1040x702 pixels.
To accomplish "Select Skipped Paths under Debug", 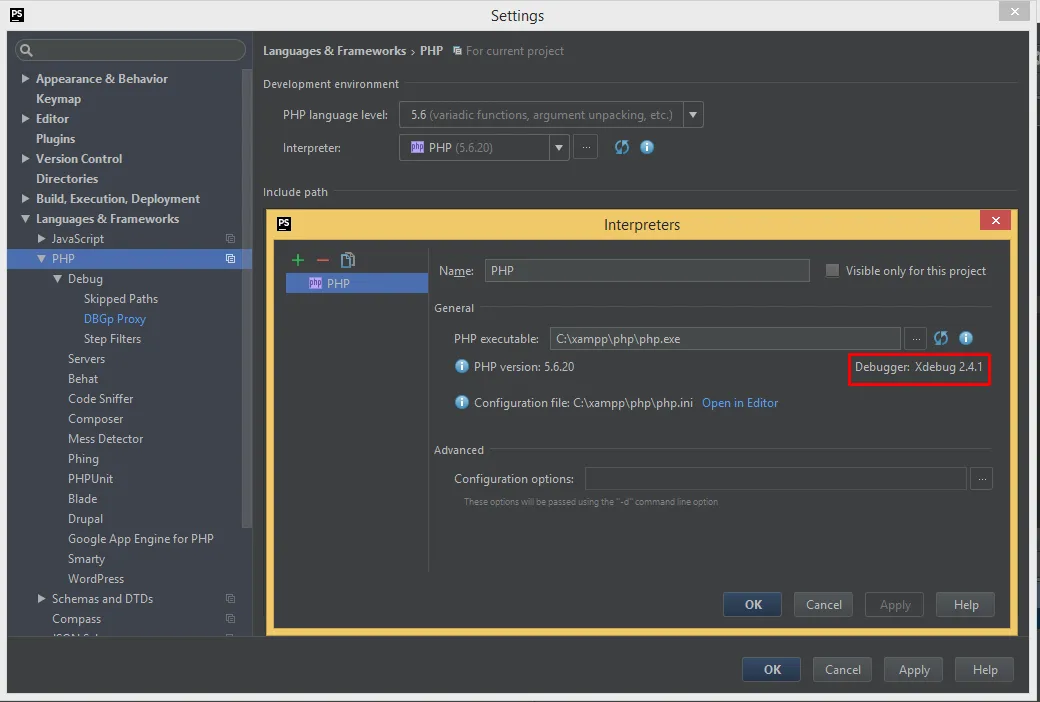I will click(x=121, y=299).
